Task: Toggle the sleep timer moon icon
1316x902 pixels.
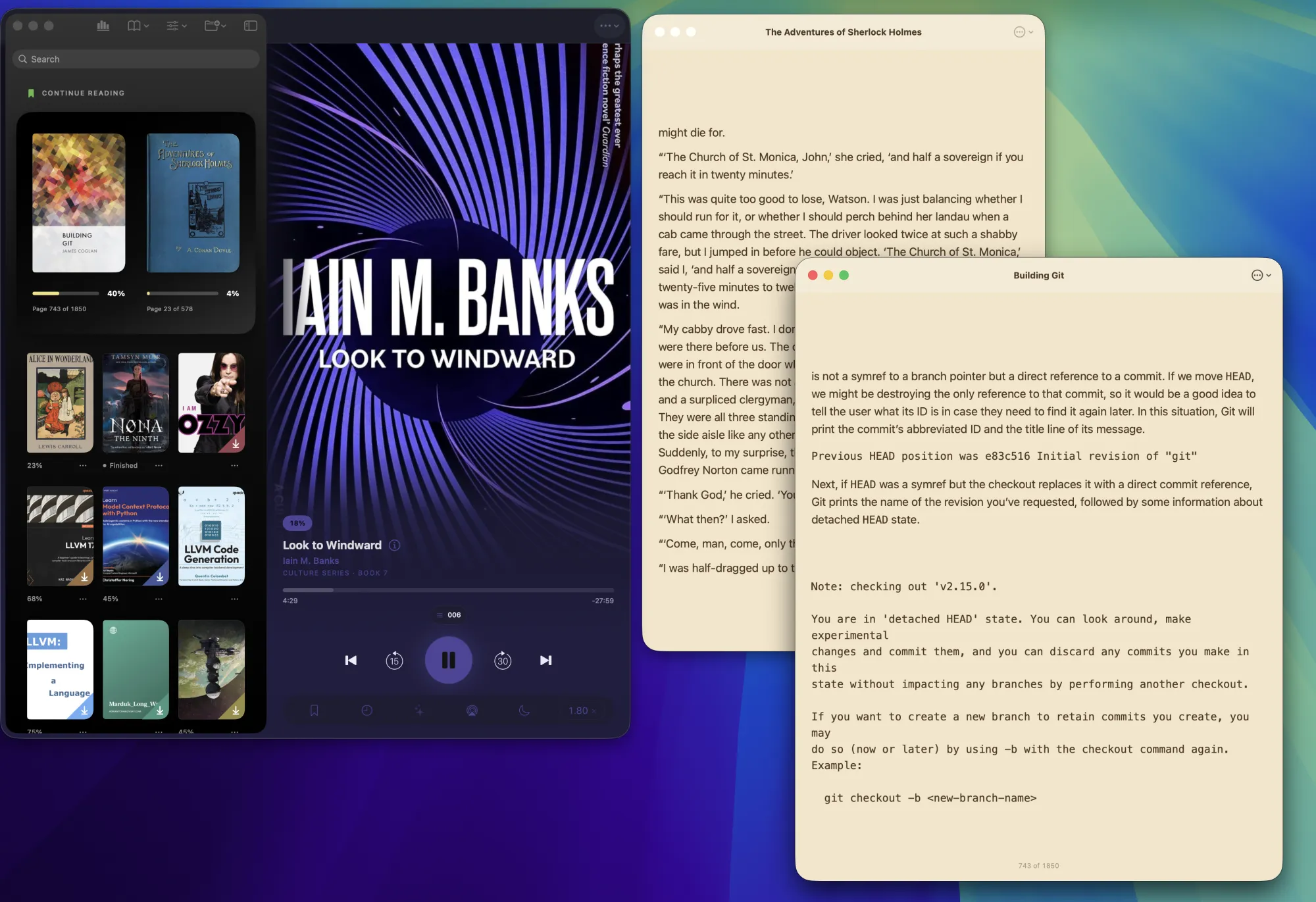Action: point(524,711)
